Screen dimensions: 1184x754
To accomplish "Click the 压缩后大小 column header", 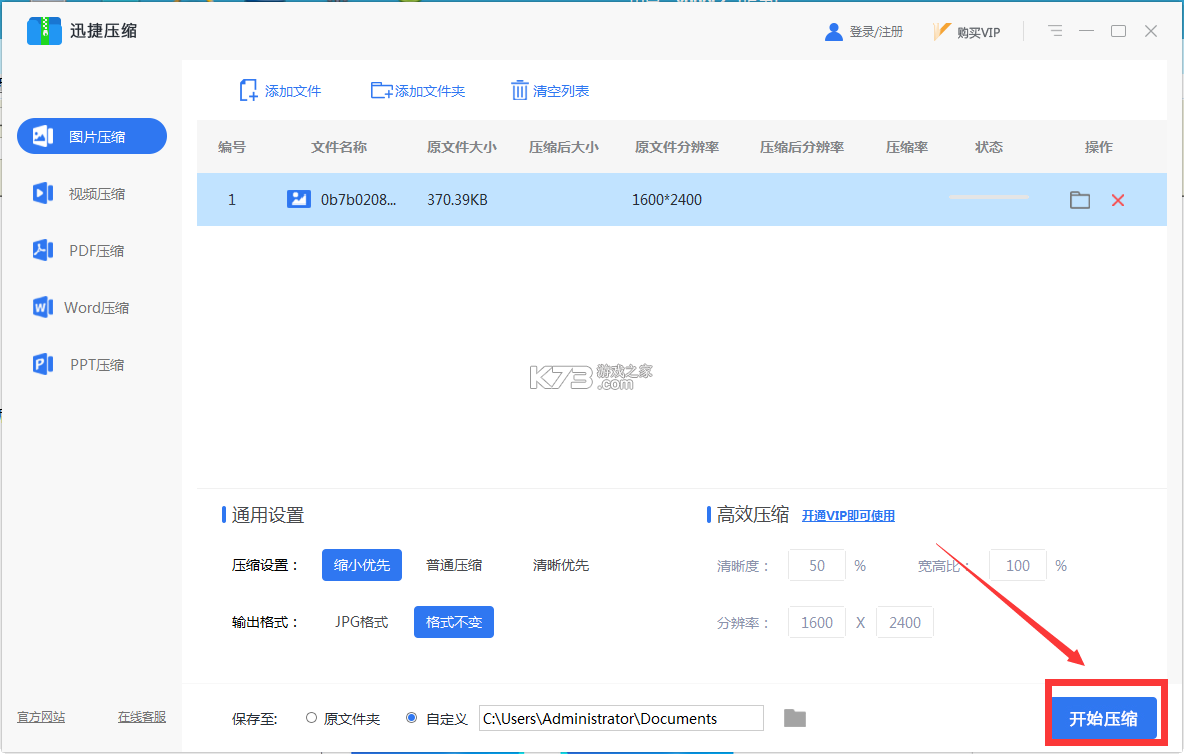I will pos(563,147).
